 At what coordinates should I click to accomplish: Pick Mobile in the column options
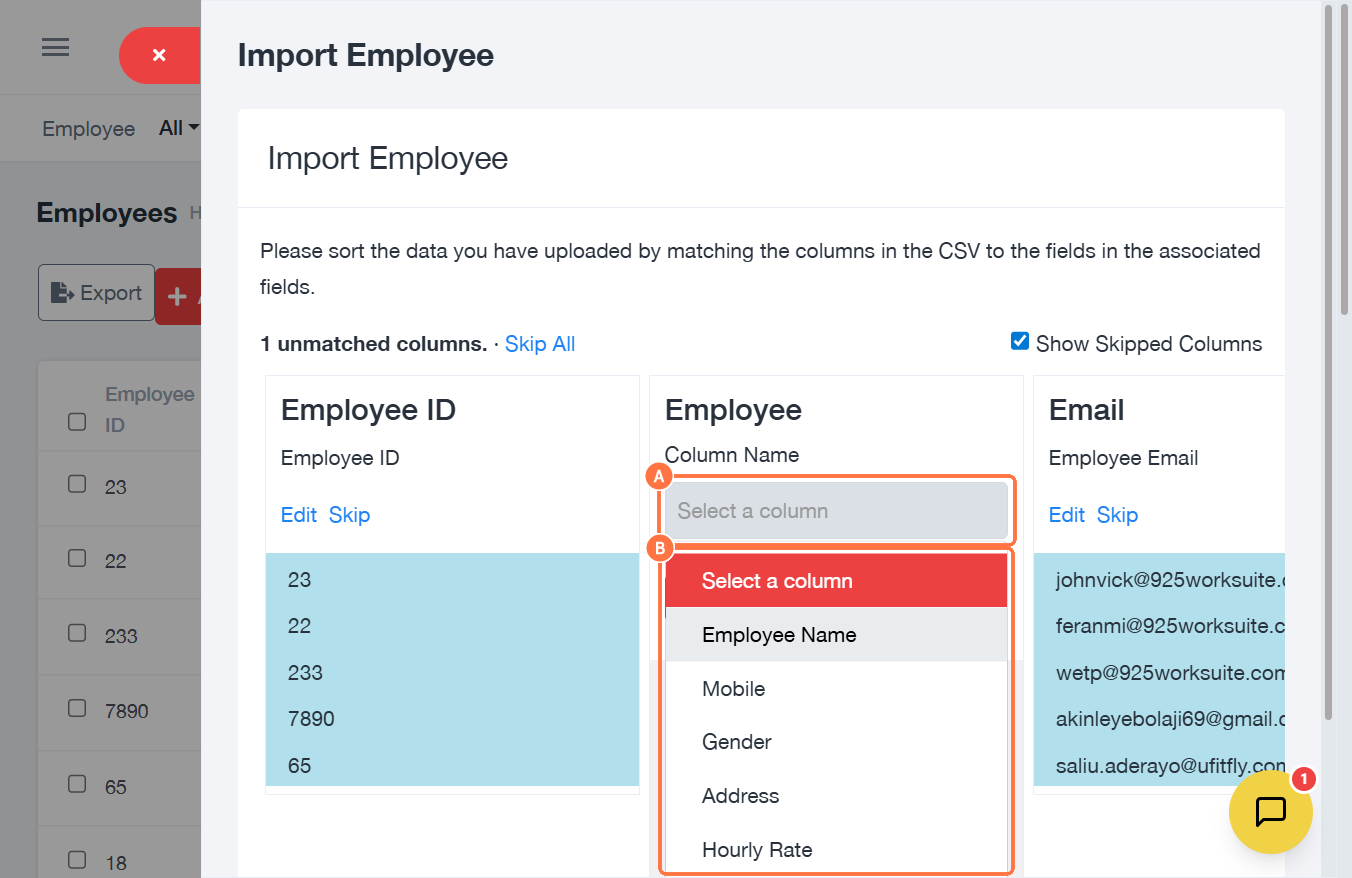(734, 689)
